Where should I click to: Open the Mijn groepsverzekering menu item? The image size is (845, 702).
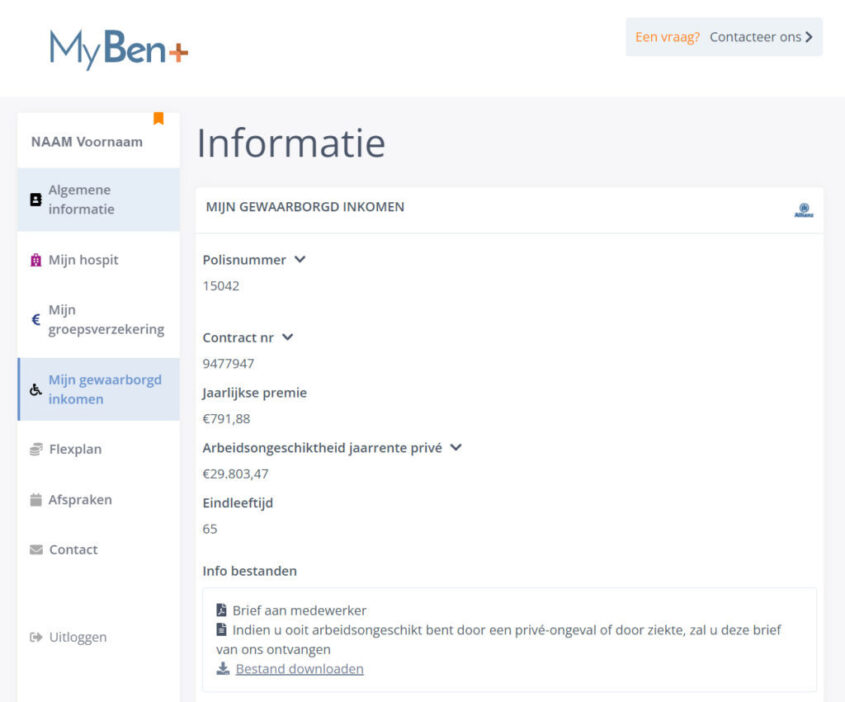(106, 320)
